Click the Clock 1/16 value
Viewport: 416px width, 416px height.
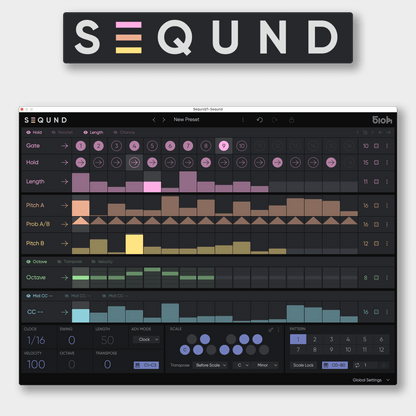pyautogui.click(x=36, y=340)
